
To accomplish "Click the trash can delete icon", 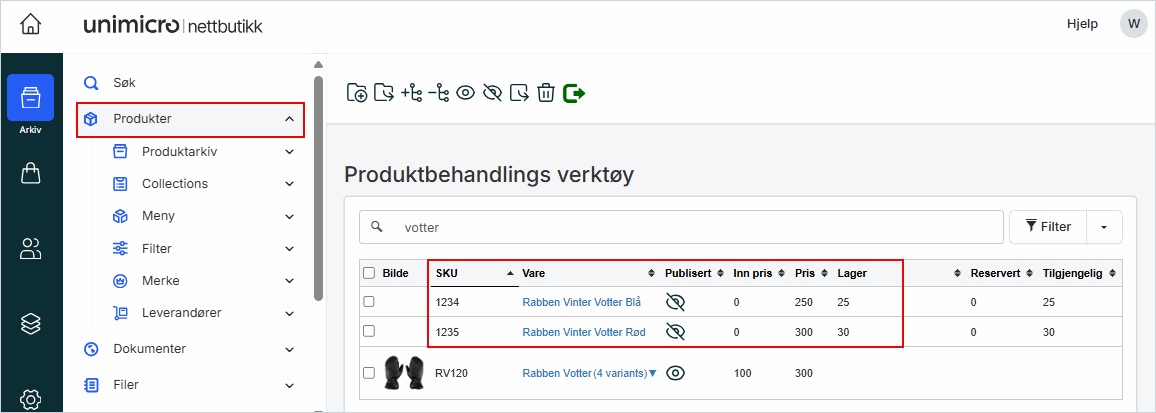I will 546,93.
